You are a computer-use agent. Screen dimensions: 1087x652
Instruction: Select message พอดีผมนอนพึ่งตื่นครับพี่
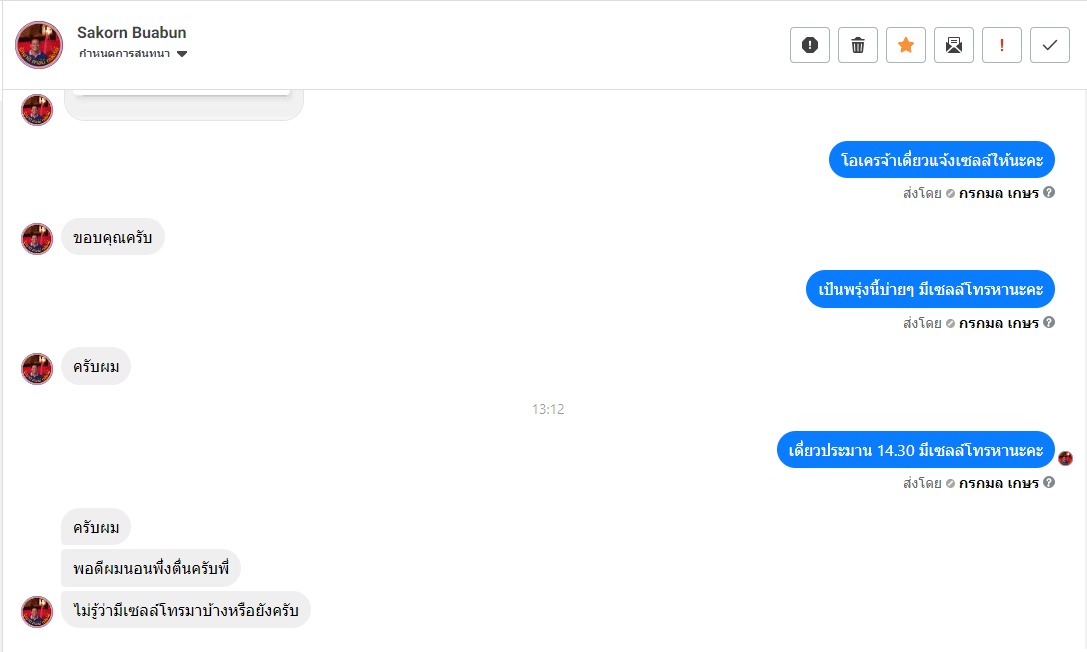(x=150, y=568)
